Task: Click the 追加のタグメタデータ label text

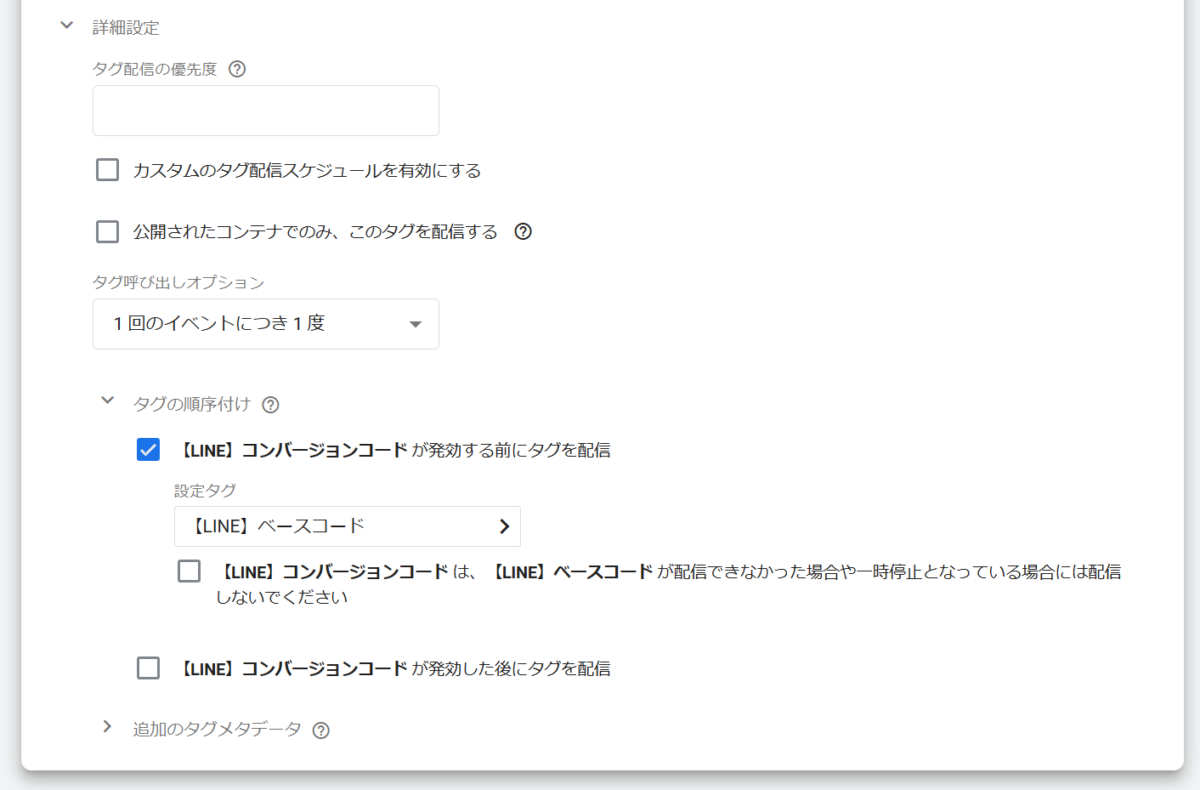Action: pyautogui.click(x=217, y=729)
